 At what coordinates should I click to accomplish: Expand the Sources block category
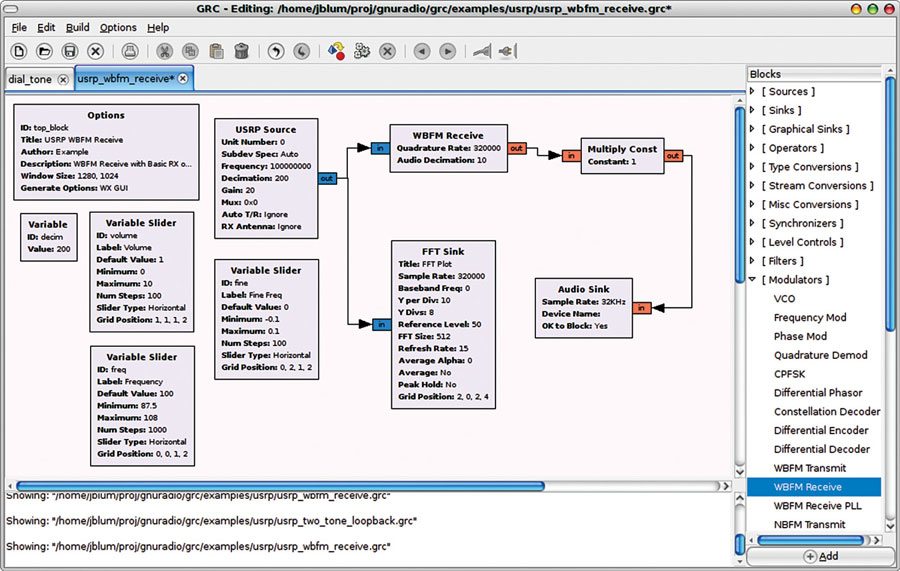click(x=753, y=92)
